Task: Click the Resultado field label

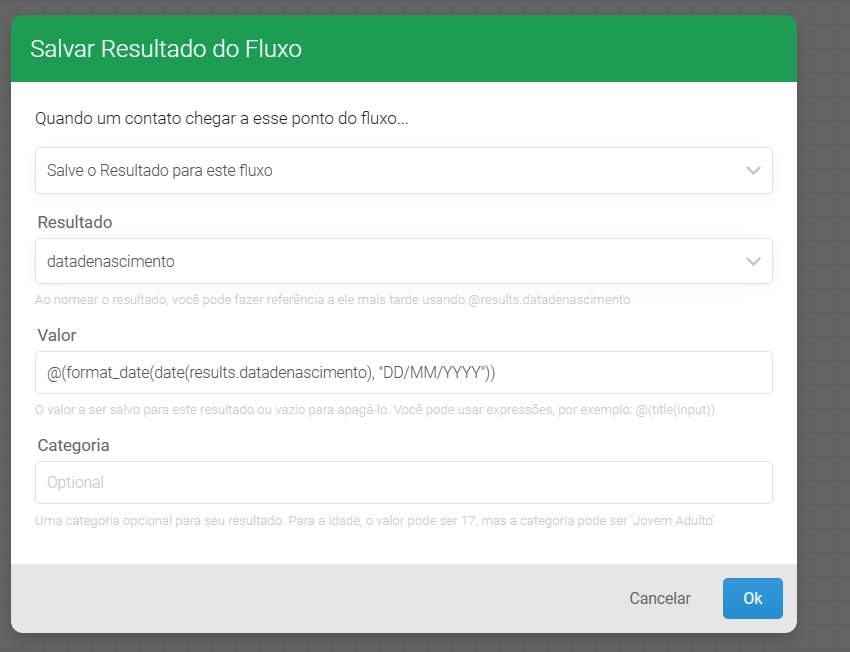Action: point(75,222)
